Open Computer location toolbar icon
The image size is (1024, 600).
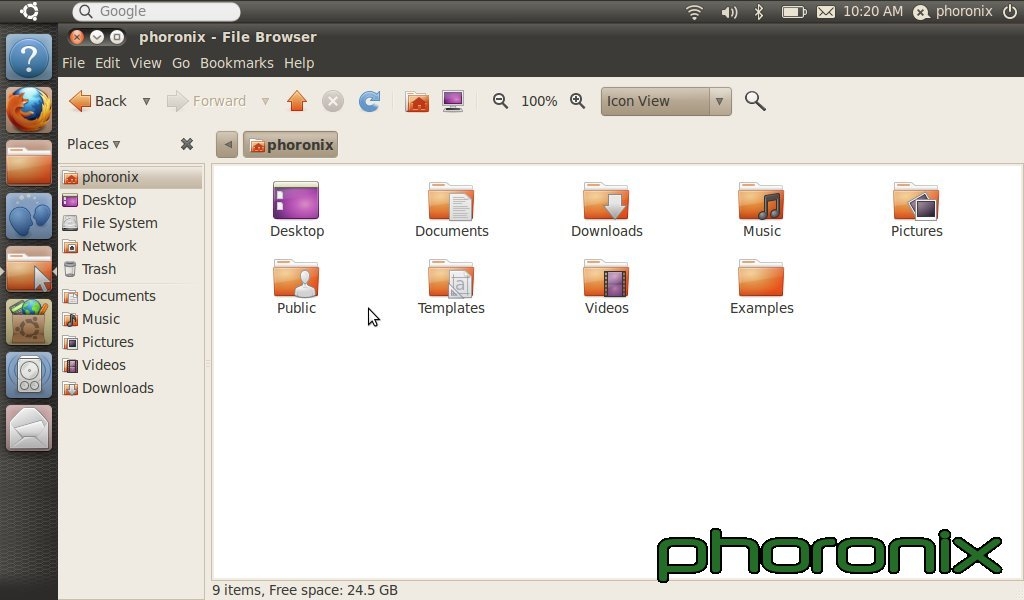click(453, 101)
